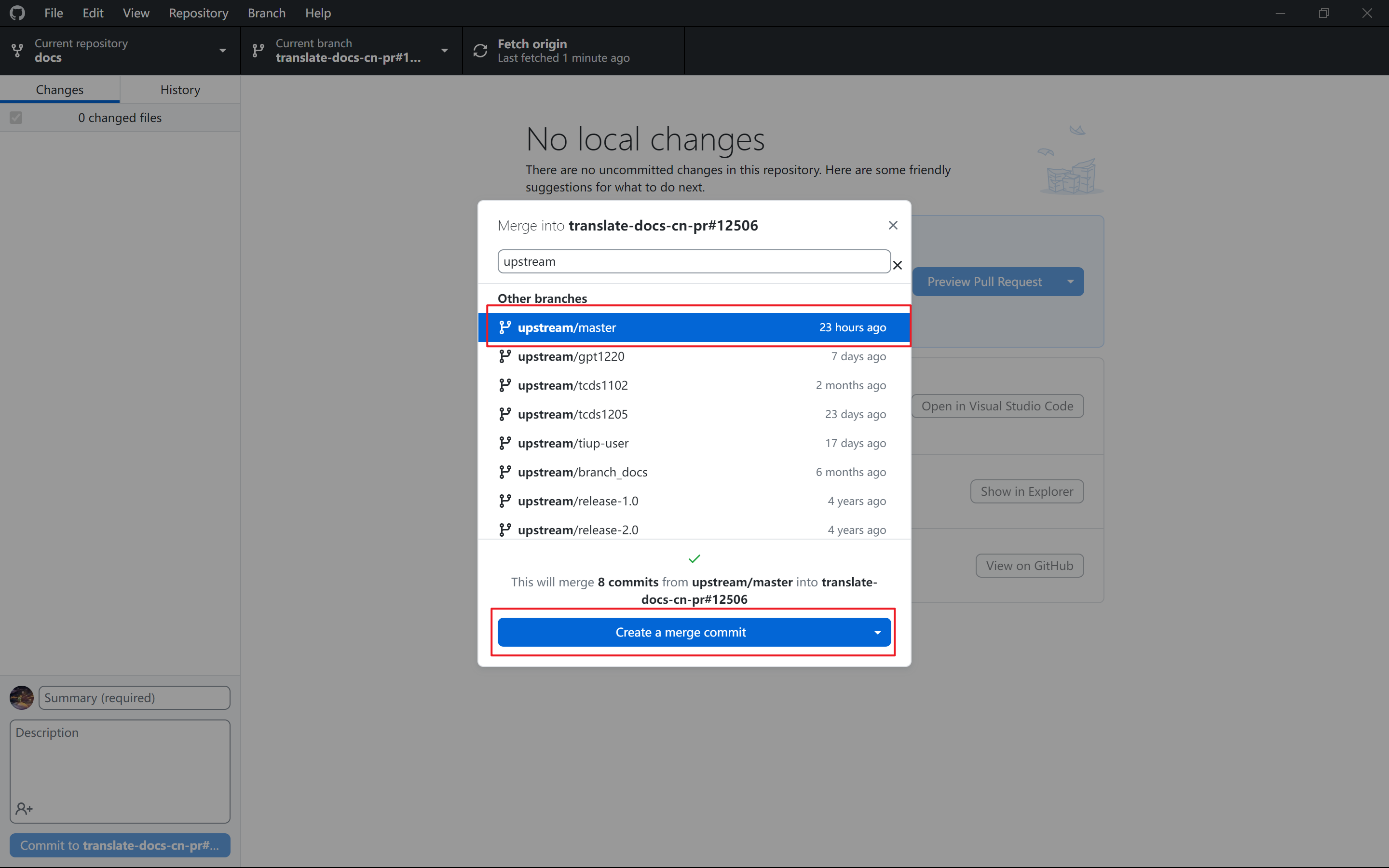Close the Merge into branch dialog
Screen dimensions: 1389x868
pyautogui.click(x=893, y=225)
